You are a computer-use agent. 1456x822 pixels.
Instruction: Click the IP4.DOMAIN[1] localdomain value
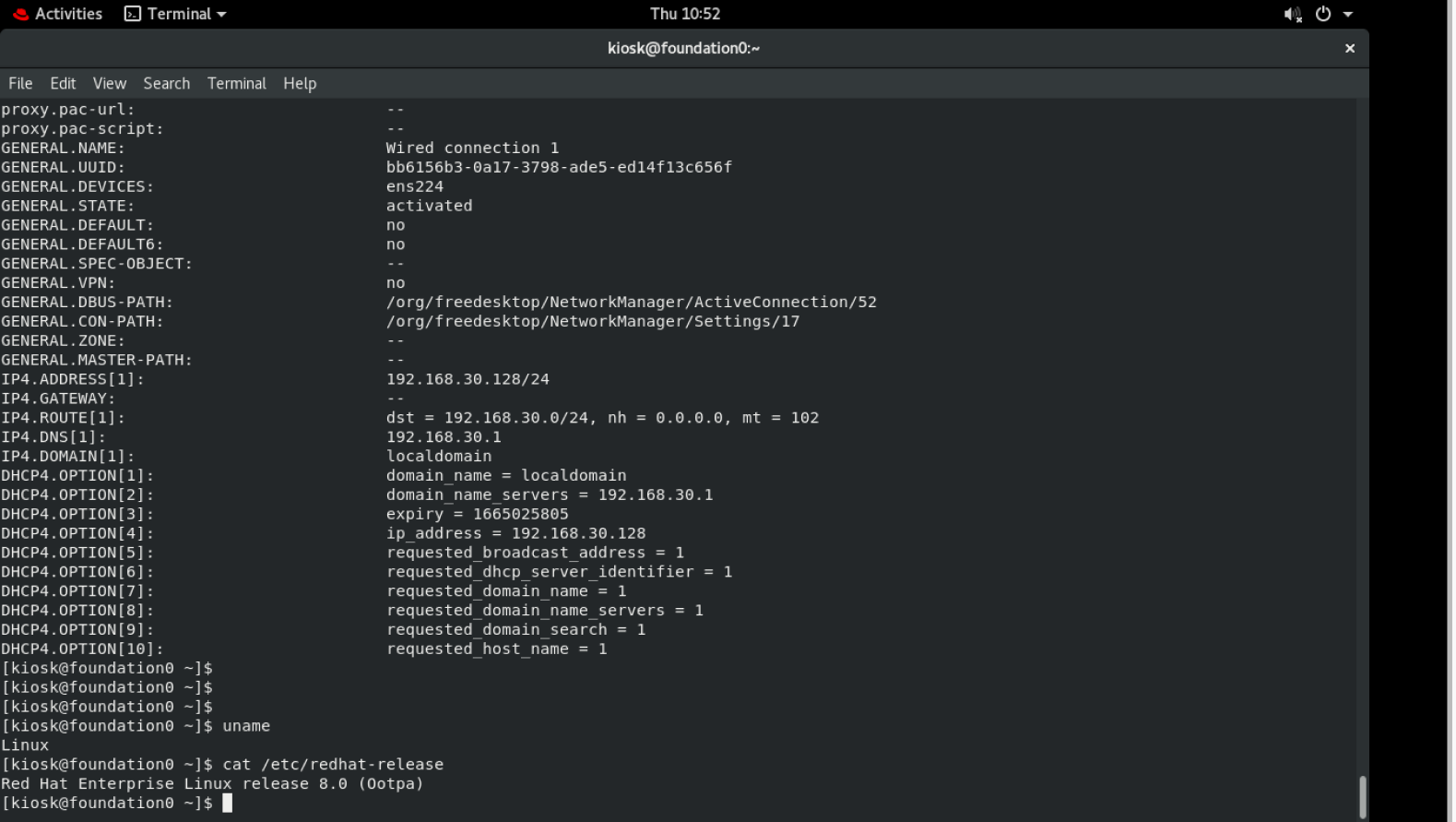pos(439,457)
